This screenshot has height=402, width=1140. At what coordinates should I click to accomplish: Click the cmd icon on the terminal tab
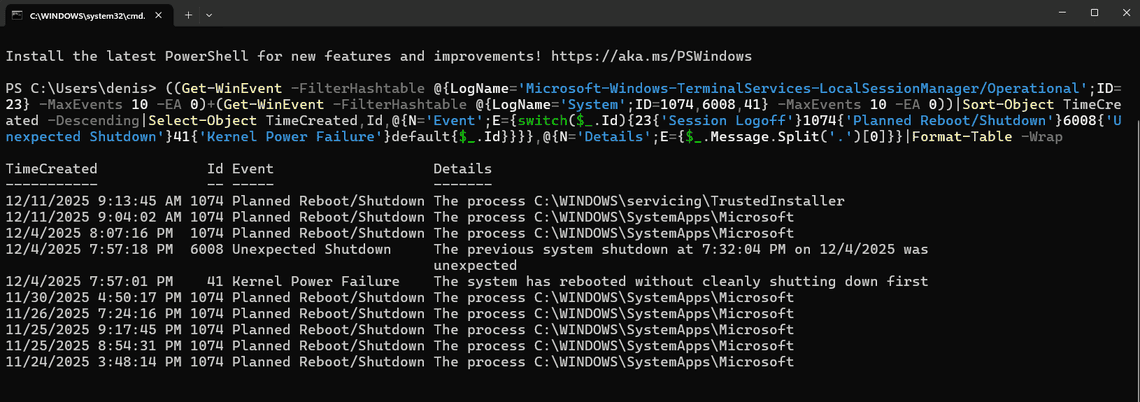[x=17, y=15]
